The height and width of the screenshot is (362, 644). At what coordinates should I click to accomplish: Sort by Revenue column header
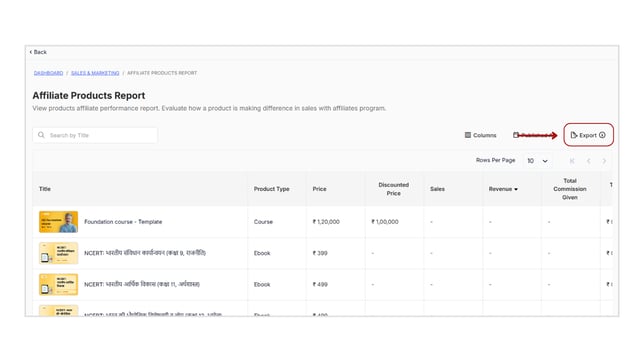[503, 189]
